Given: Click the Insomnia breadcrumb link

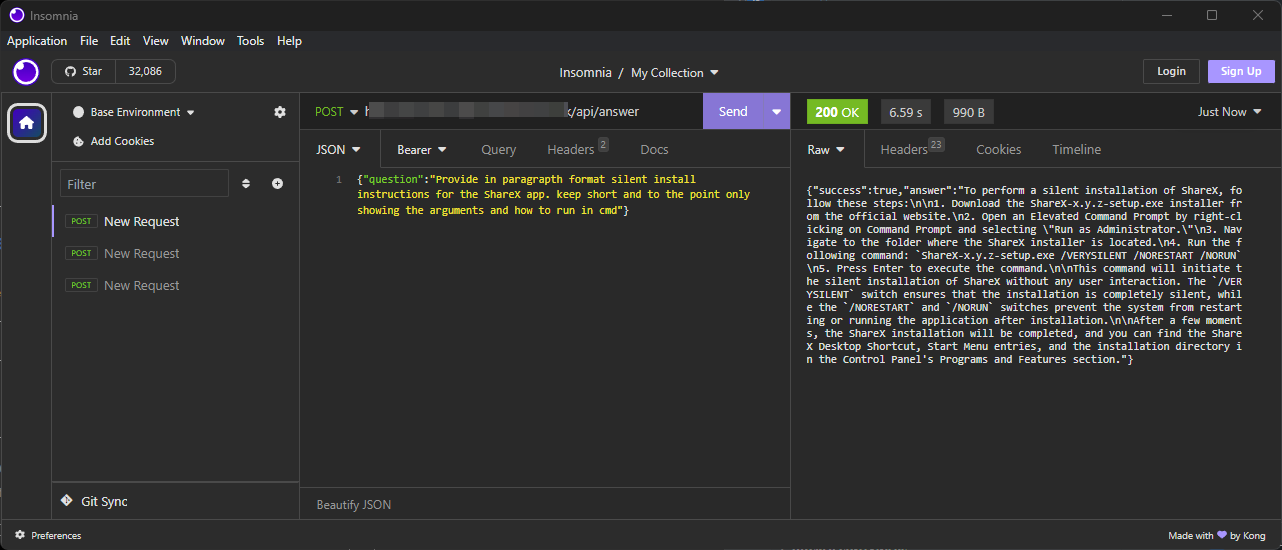Looking at the screenshot, I should pyautogui.click(x=585, y=73).
